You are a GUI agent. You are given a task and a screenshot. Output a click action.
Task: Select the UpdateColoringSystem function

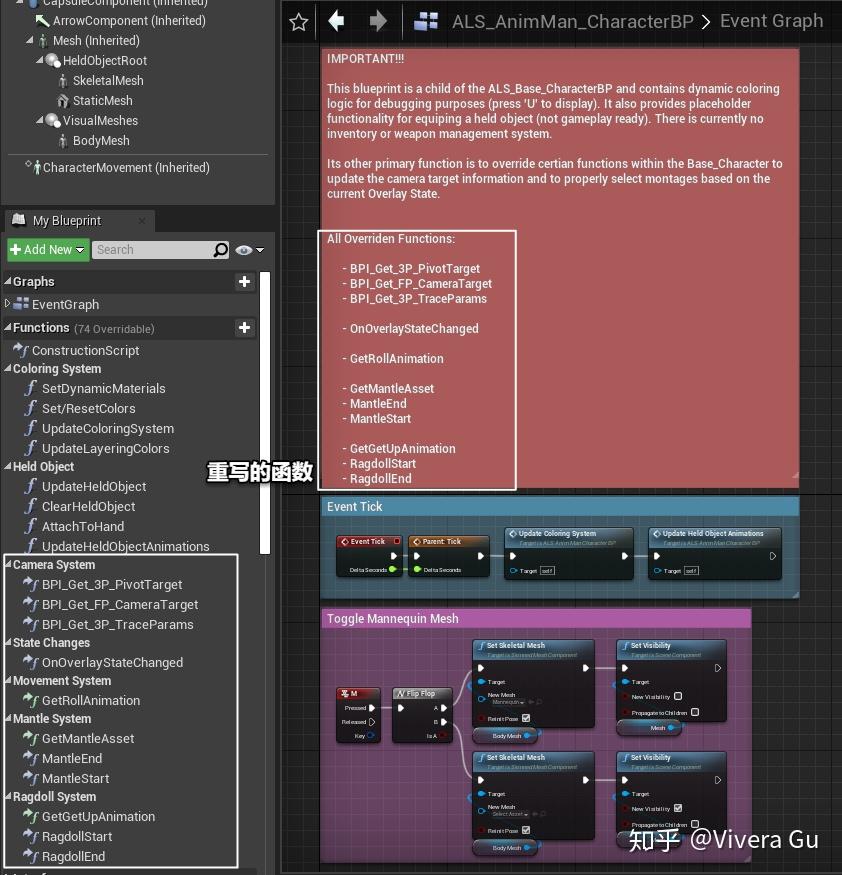107,428
